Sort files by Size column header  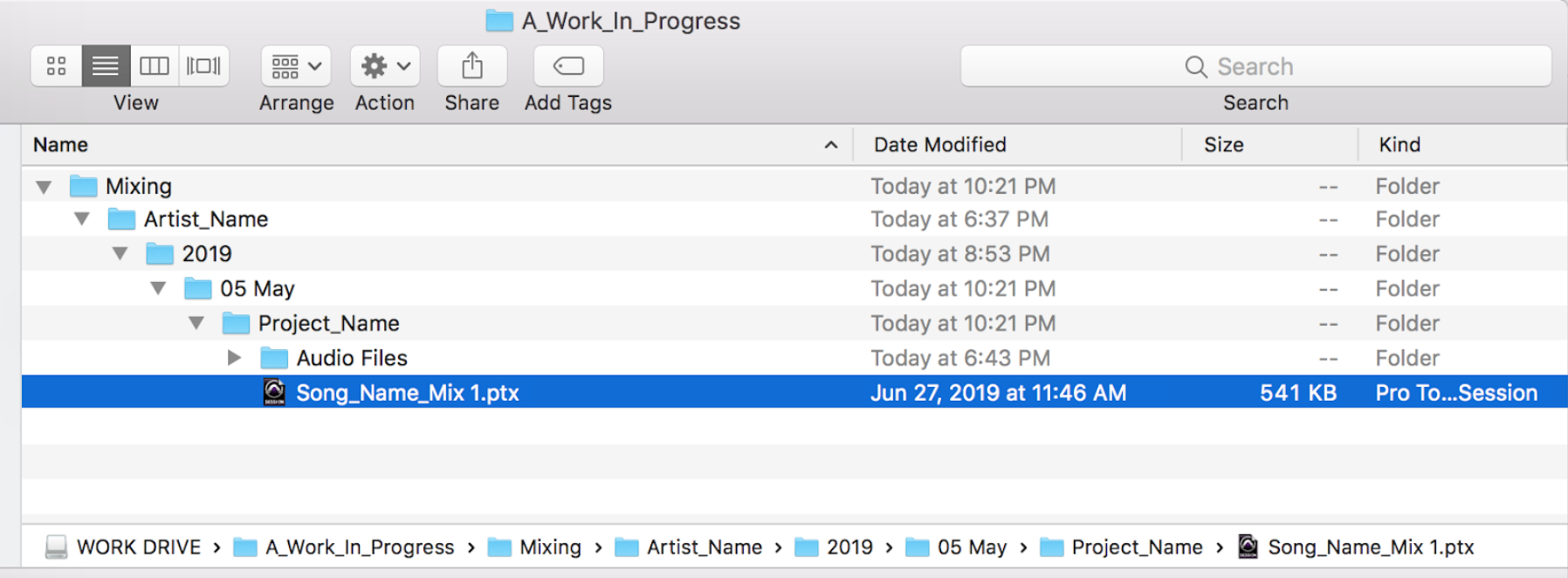1223,145
